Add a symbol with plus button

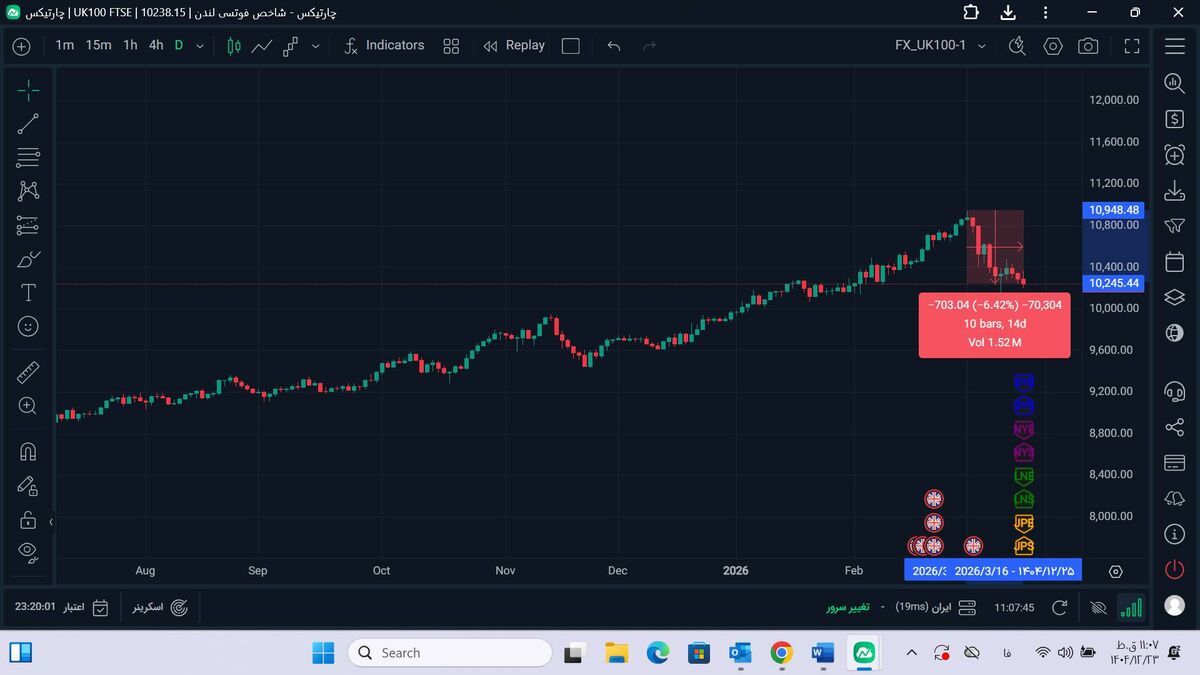point(22,46)
